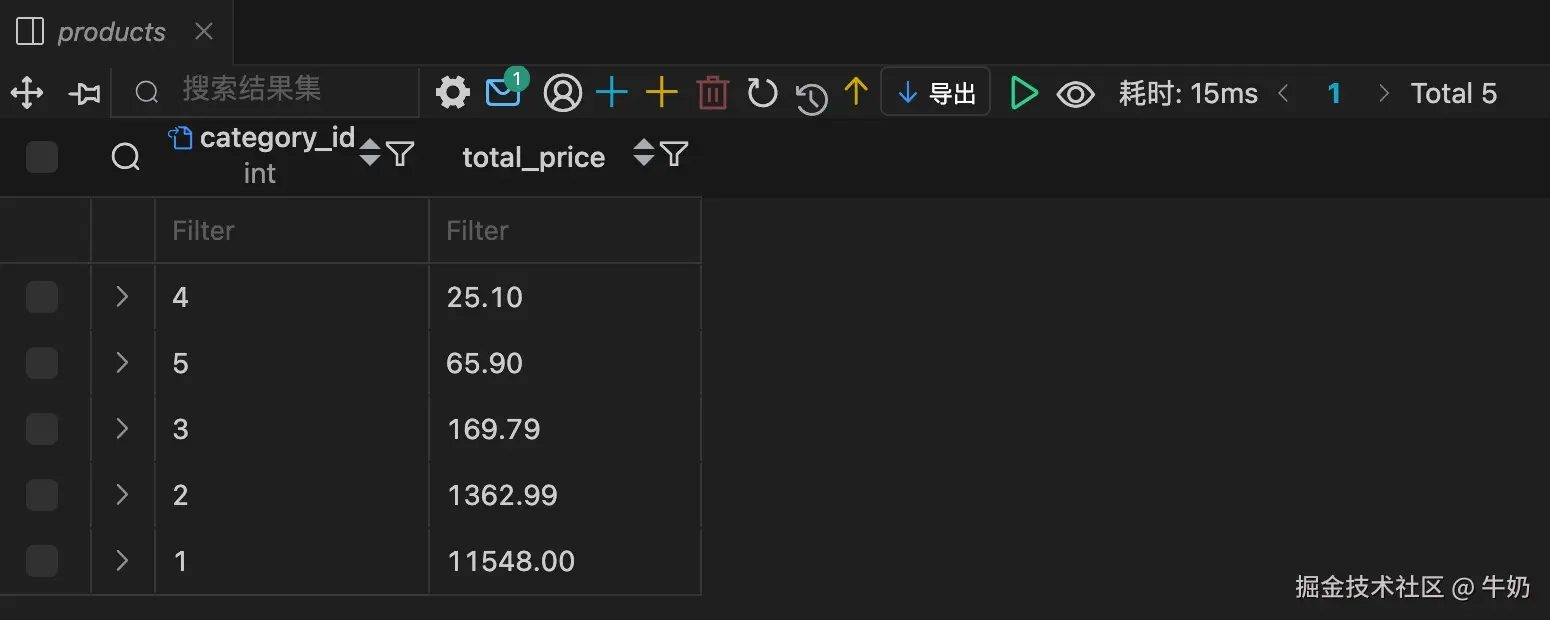The width and height of the screenshot is (1550, 620).
Task: Switch to the products tab
Action: [x=110, y=32]
